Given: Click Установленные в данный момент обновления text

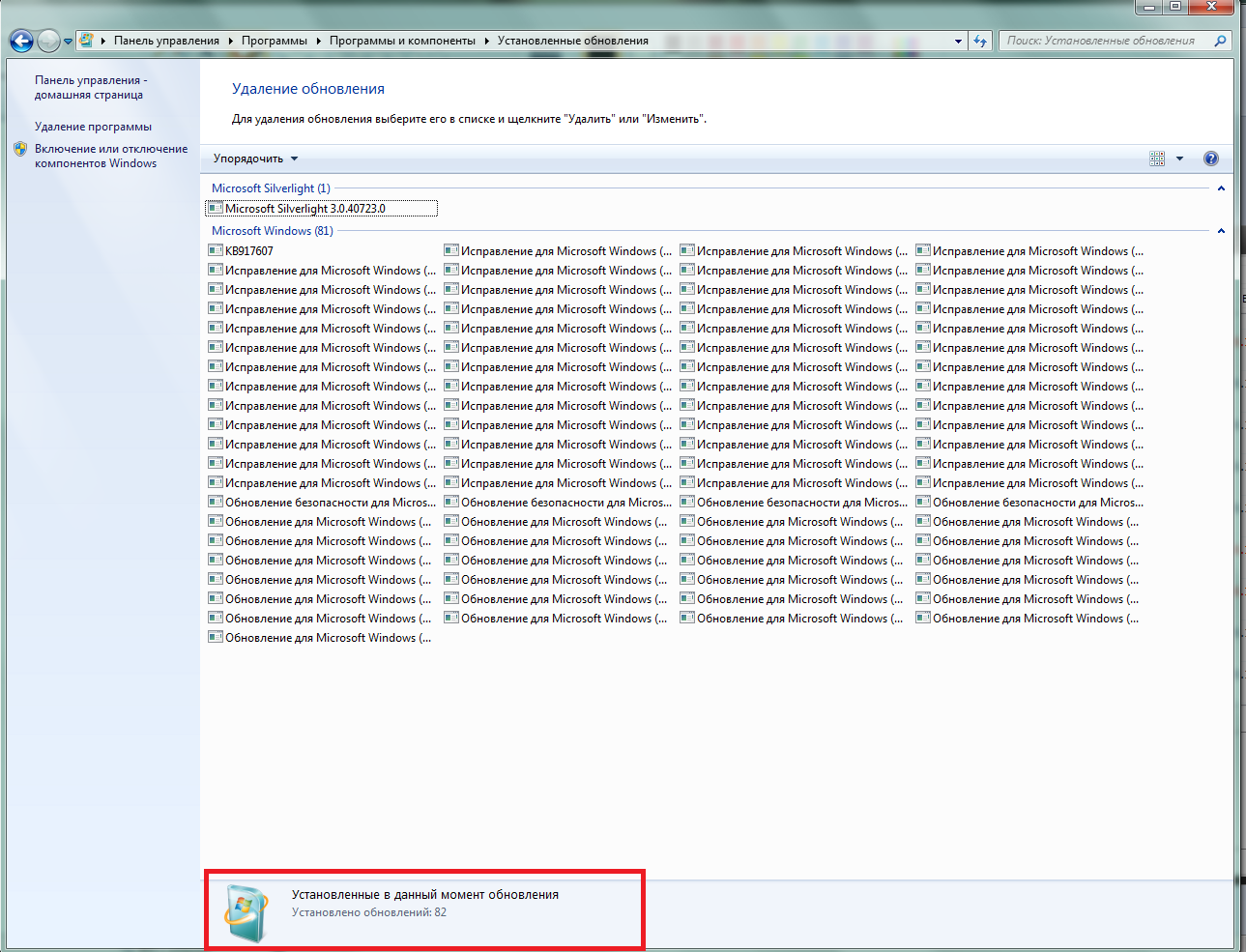Looking at the screenshot, I should click(x=425, y=895).
